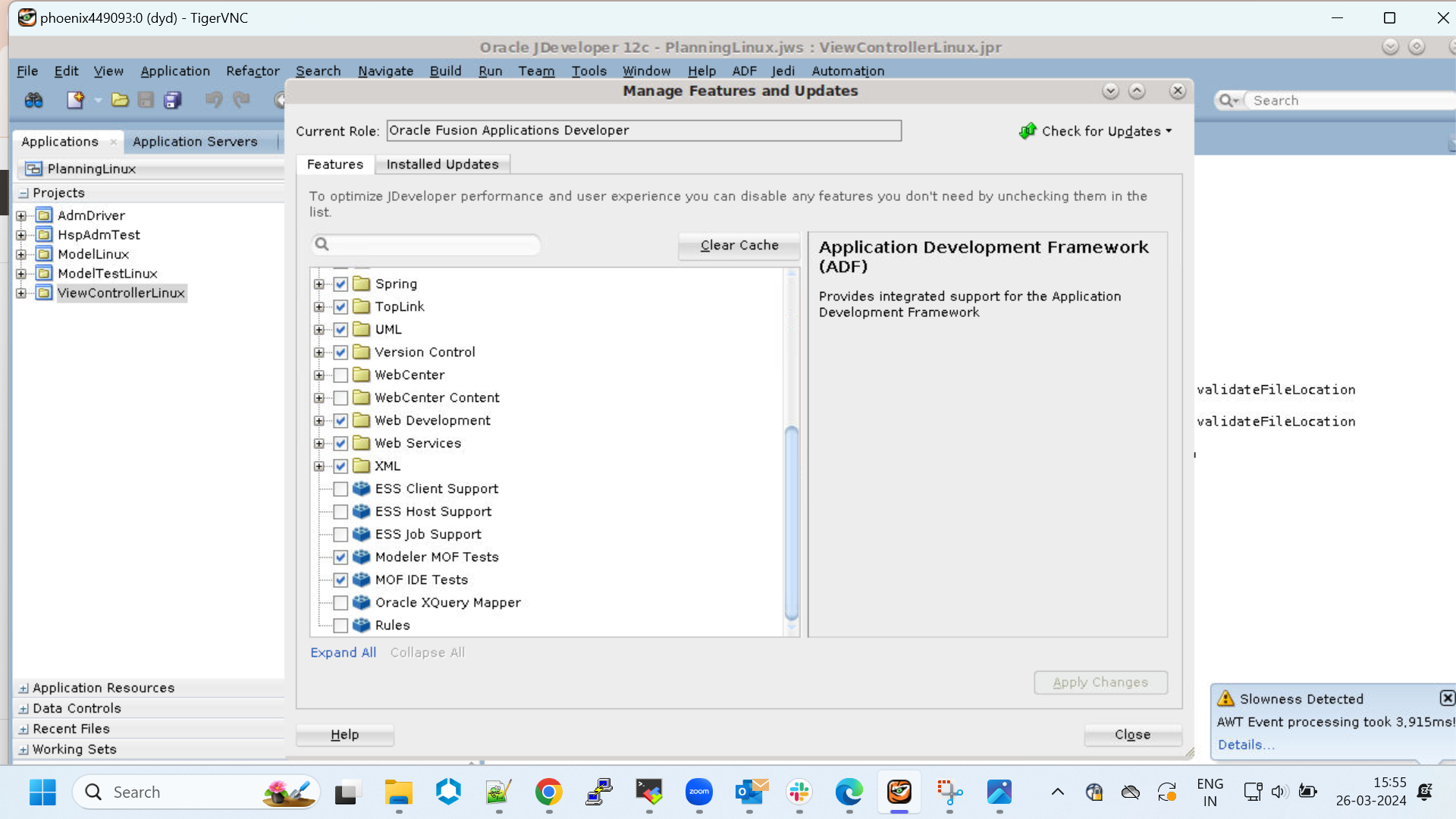Open the Tools menu
Image resolution: width=1456 pixels, height=819 pixels.
point(589,71)
